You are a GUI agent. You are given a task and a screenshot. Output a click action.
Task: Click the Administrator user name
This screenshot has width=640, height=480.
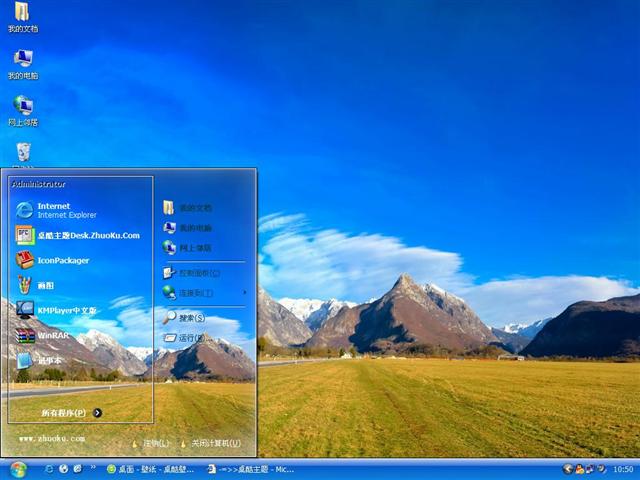pos(38,184)
